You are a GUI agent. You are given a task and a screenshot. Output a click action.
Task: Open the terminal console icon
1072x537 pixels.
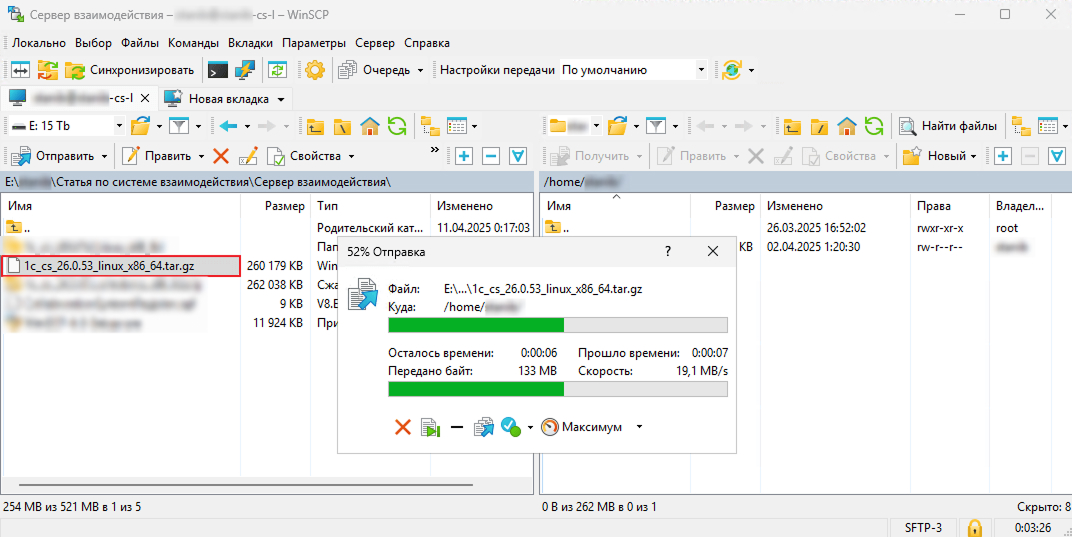coord(218,70)
